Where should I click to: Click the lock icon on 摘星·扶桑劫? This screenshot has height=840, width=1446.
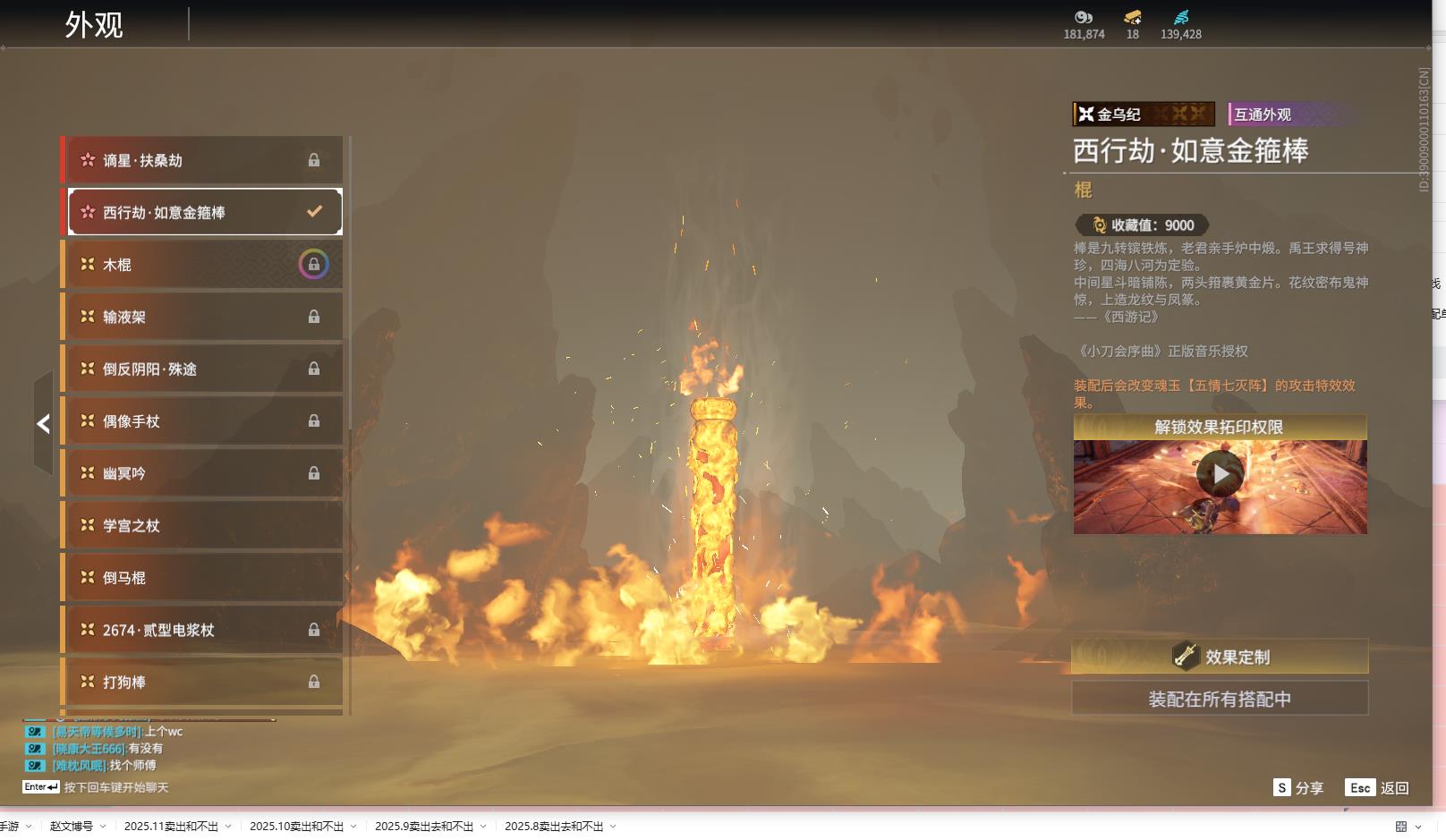click(314, 160)
